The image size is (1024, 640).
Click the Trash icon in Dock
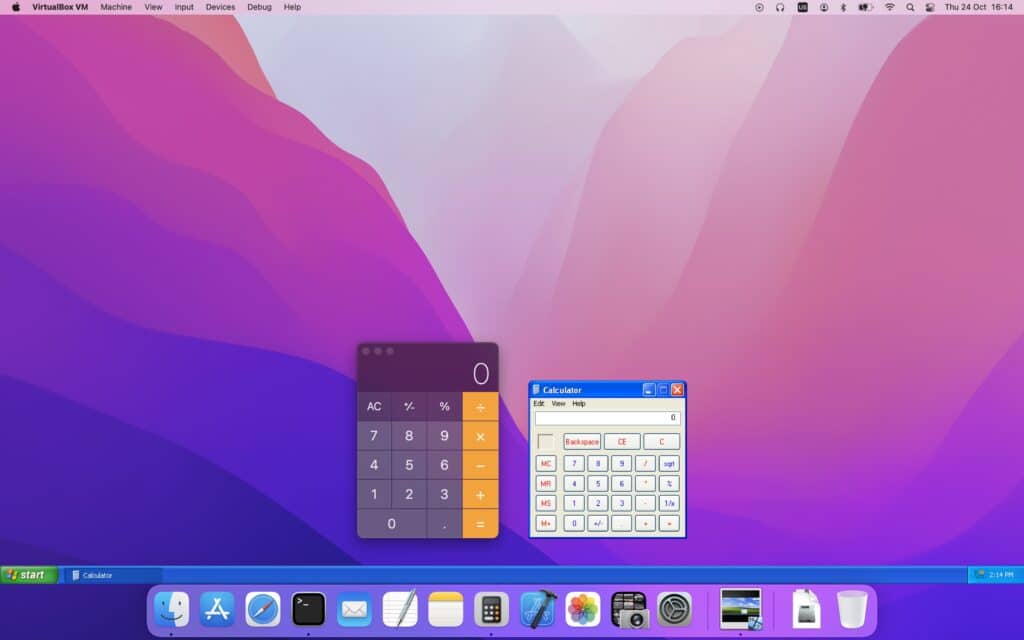tap(852, 609)
